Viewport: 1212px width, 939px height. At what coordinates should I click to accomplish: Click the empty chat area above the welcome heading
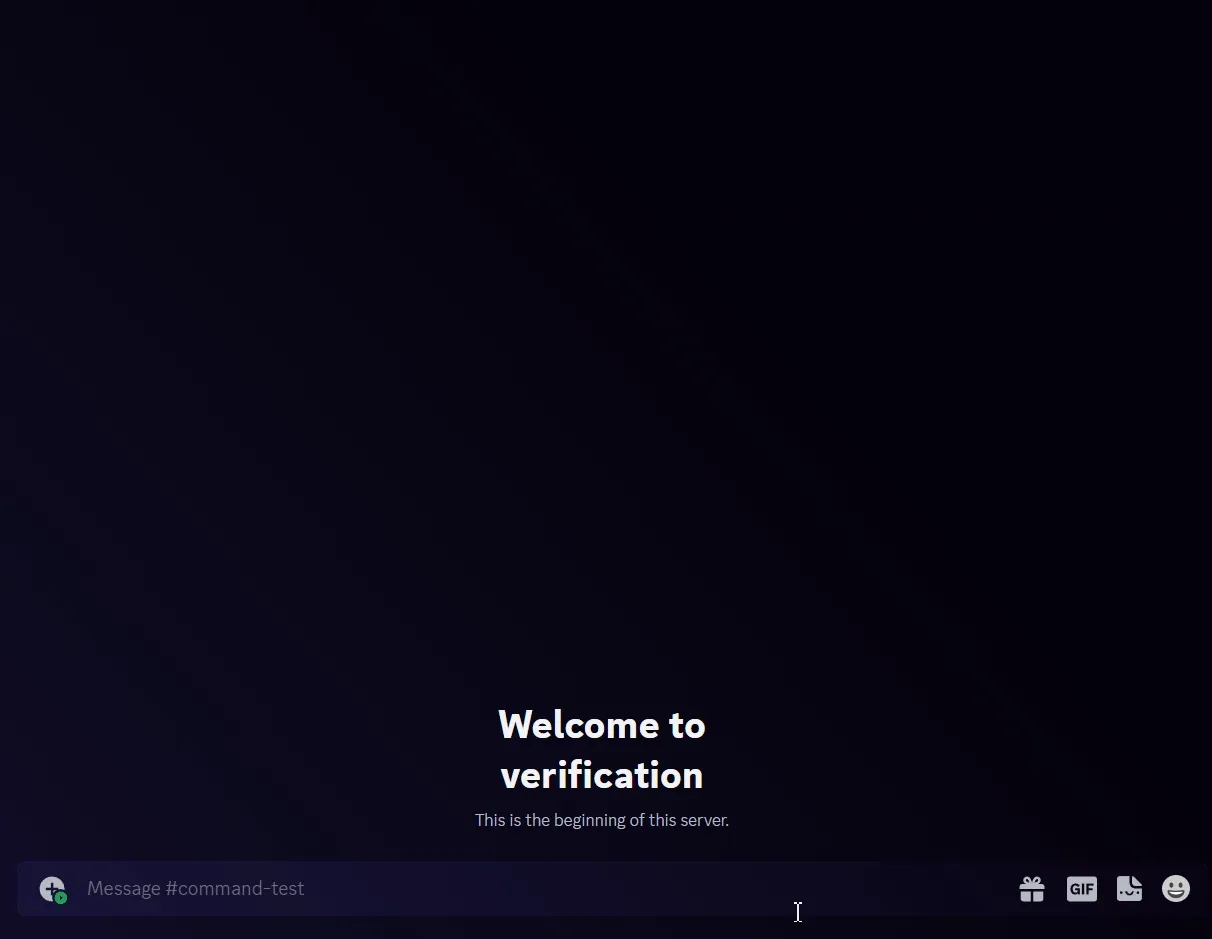click(600, 350)
